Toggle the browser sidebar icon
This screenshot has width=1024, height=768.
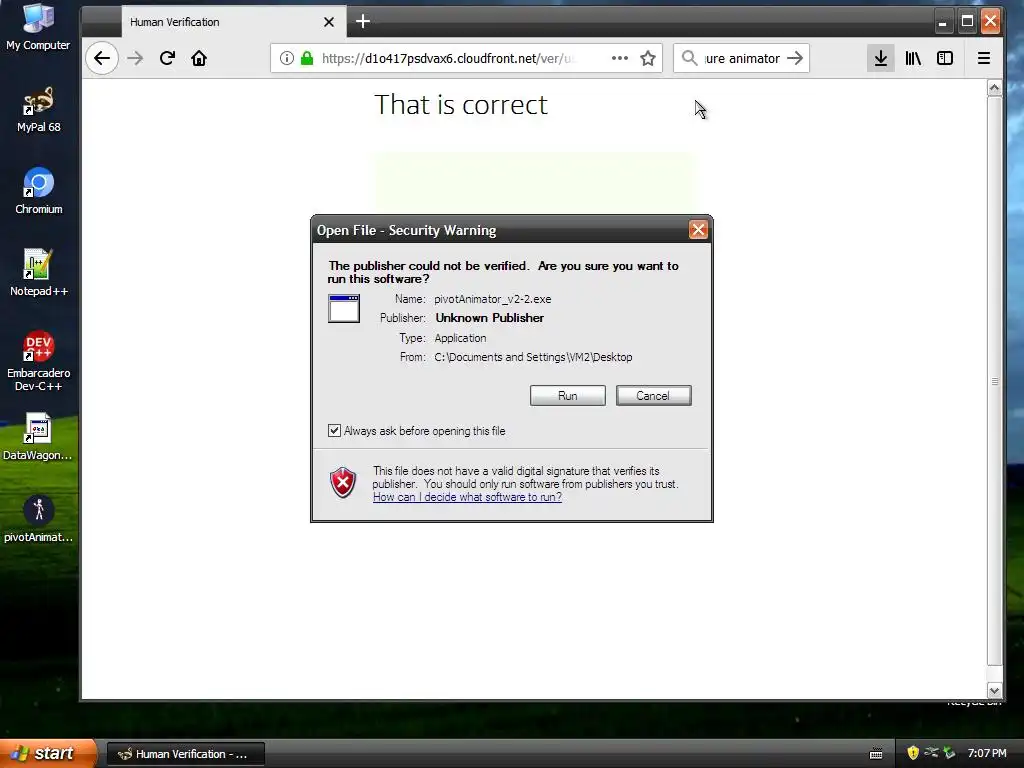pos(945,58)
